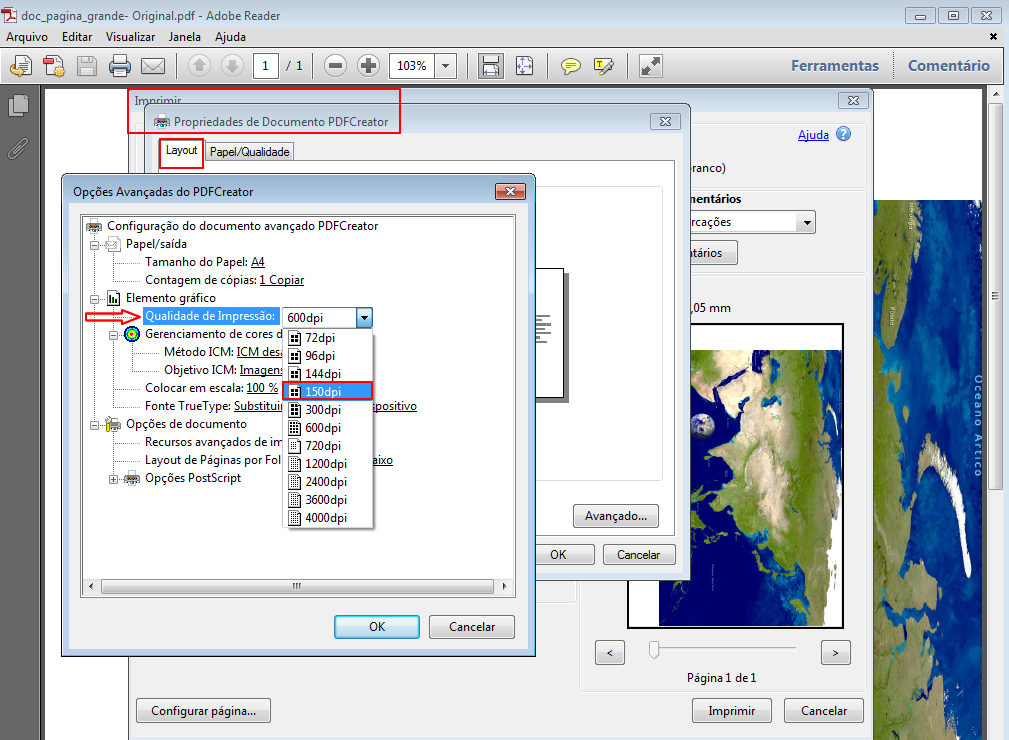Click the page preview slider handle
The height and width of the screenshot is (740, 1009).
[654, 650]
